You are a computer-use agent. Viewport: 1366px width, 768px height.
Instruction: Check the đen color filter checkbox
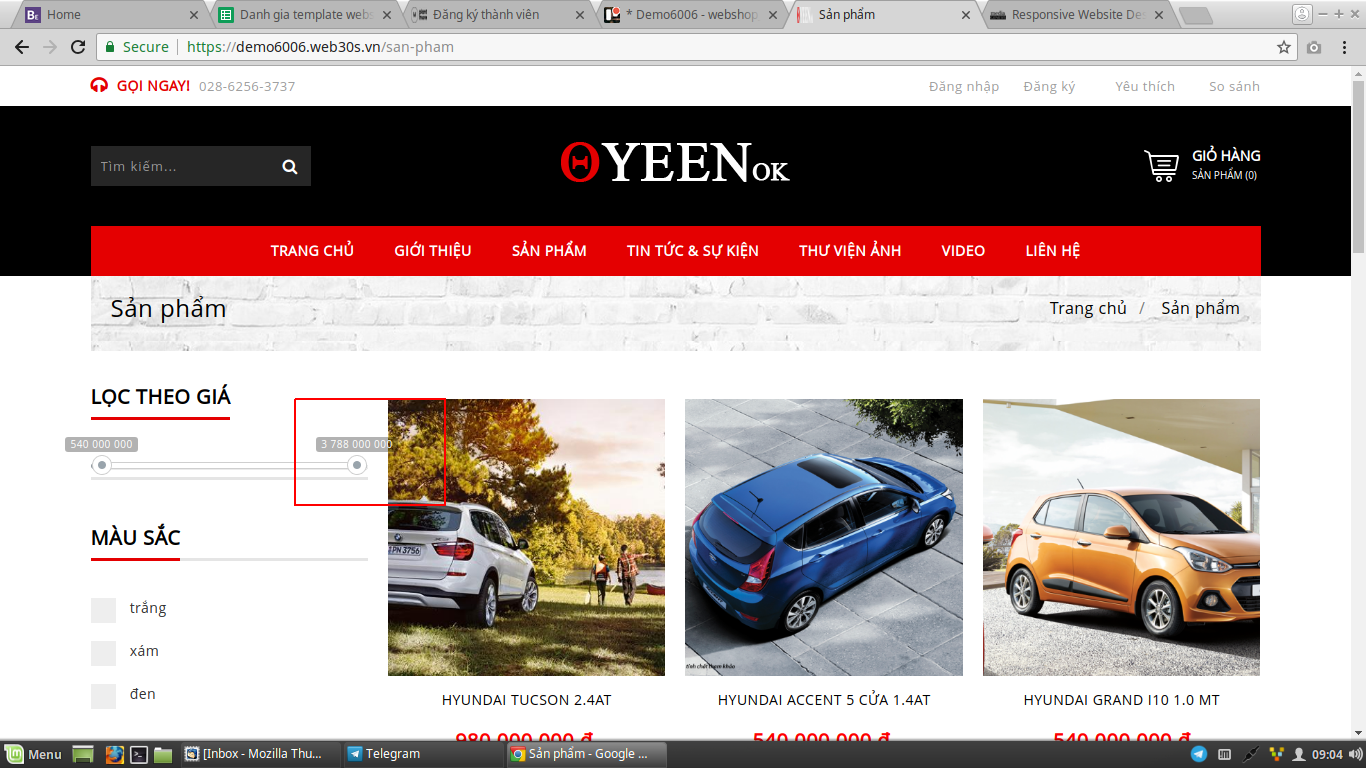103,696
